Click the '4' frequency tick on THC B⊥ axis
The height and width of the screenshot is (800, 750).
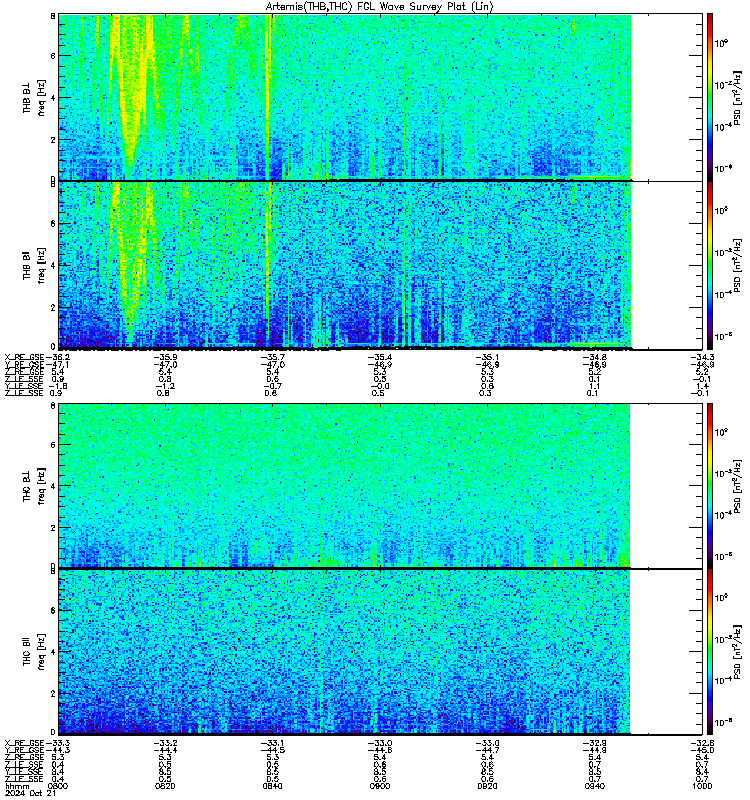53,486
